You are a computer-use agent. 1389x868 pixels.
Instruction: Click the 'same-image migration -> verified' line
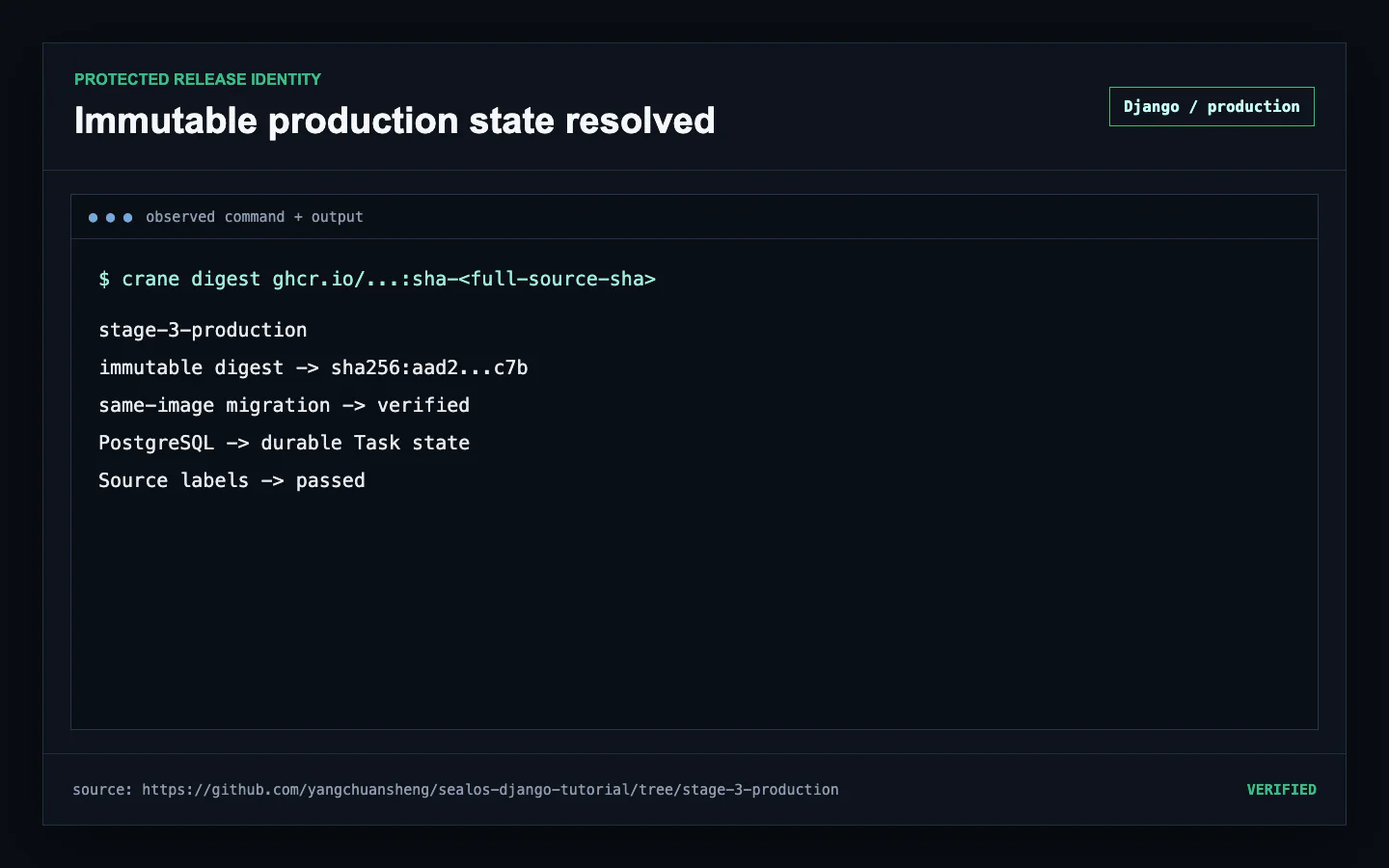pyautogui.click(x=285, y=405)
